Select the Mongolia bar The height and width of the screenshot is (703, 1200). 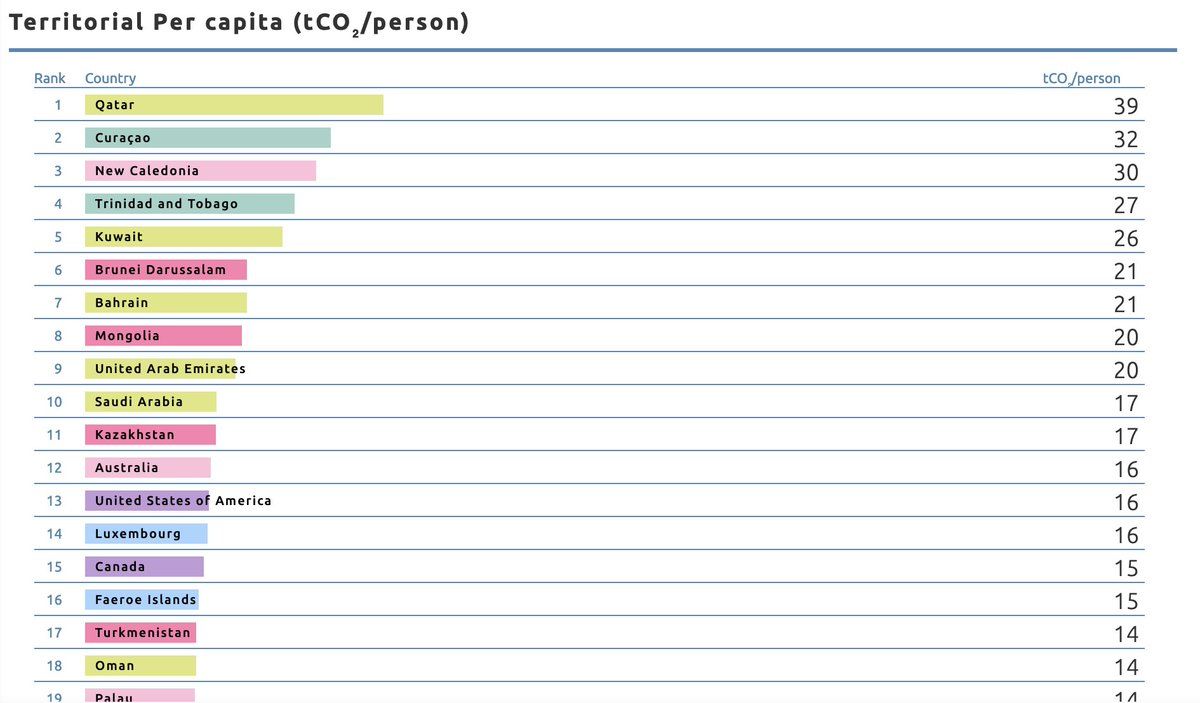coord(163,336)
